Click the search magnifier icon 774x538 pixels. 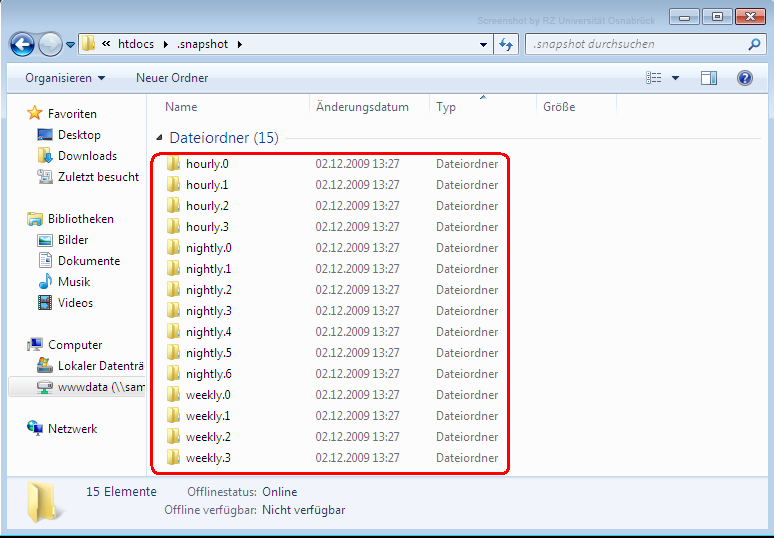pos(754,44)
